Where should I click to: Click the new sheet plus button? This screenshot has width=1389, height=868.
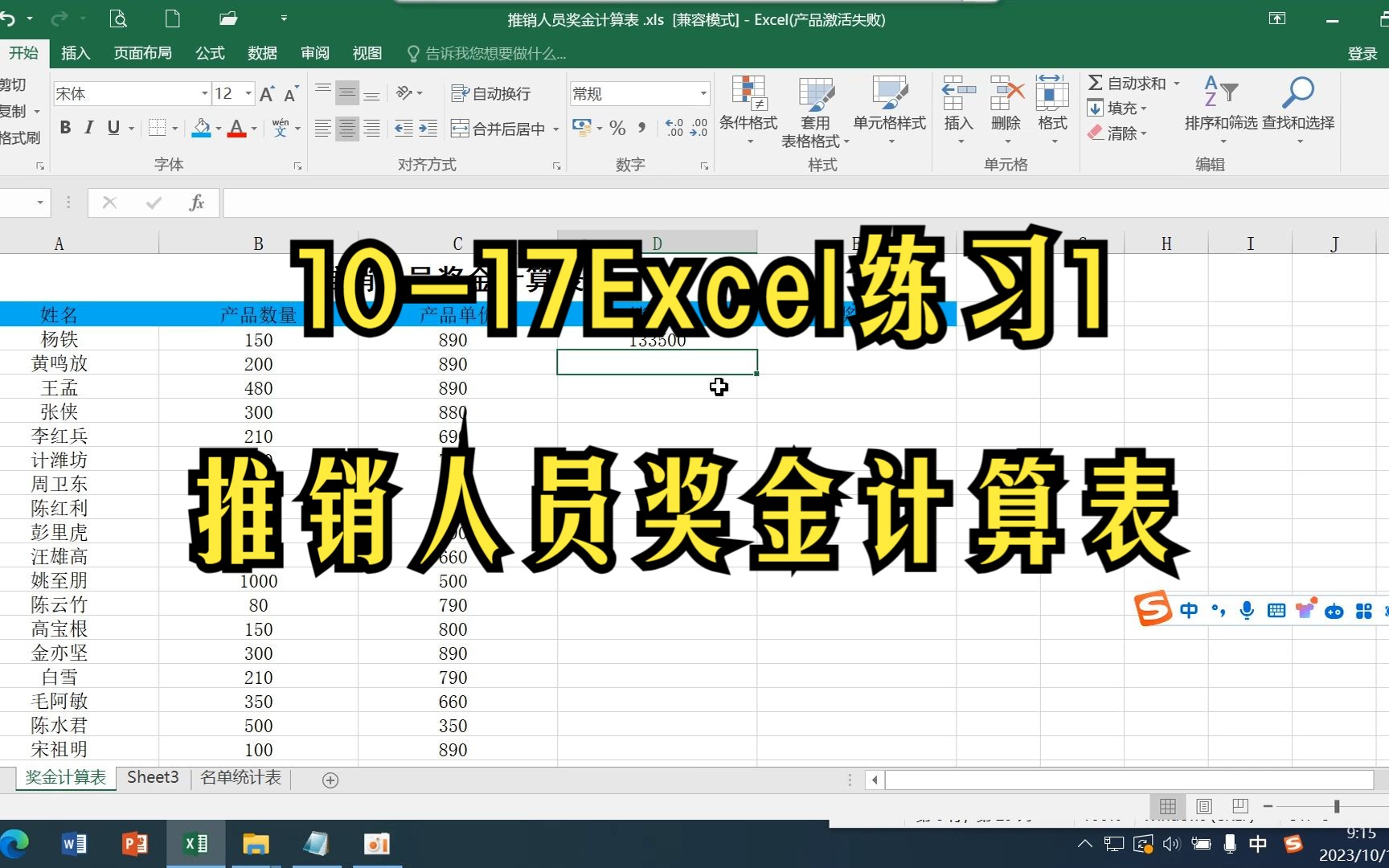(x=329, y=779)
